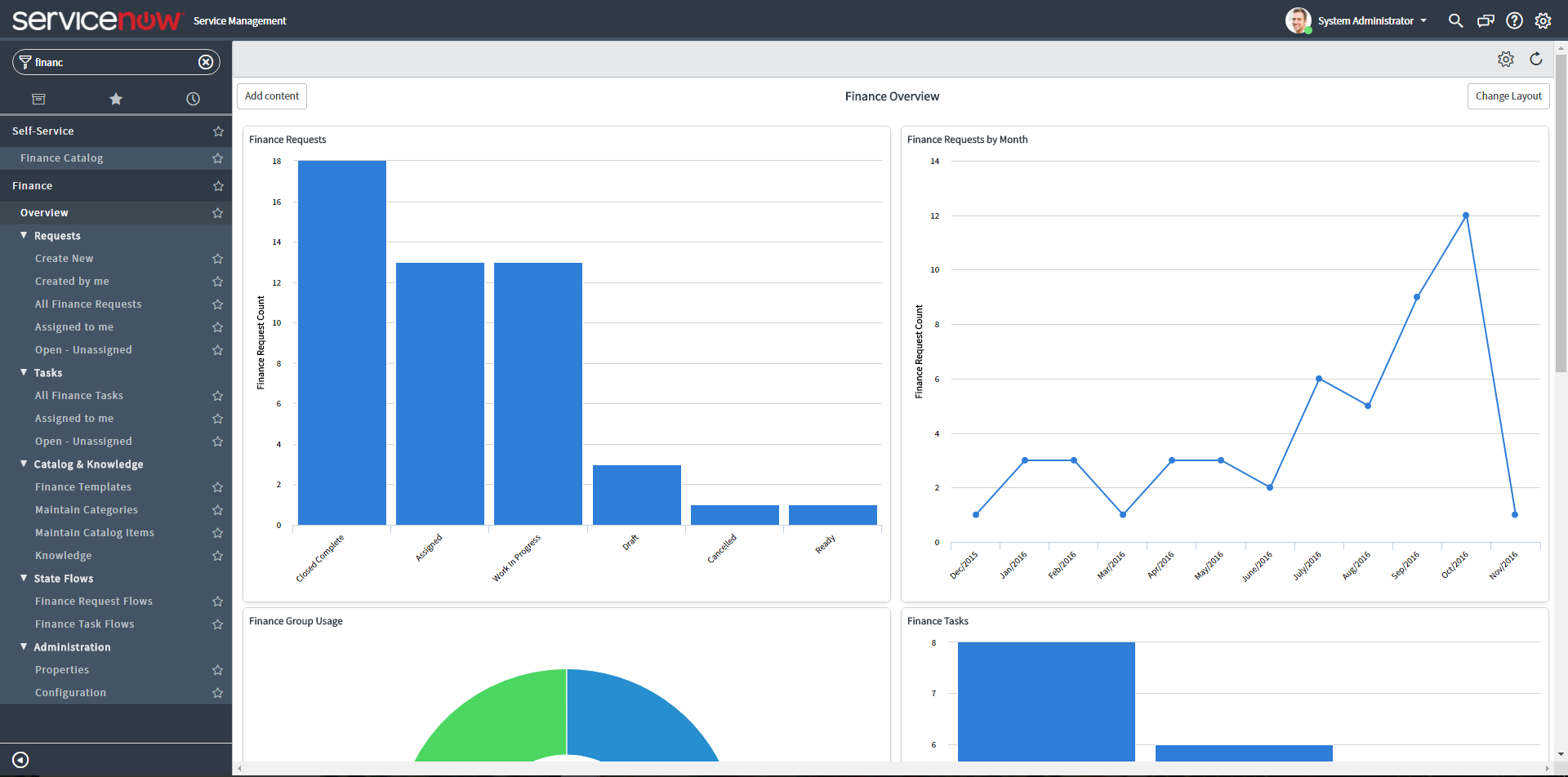Open System Administrator user menu
Screen dimensions: 1568x777
pyautogui.click(x=1372, y=20)
